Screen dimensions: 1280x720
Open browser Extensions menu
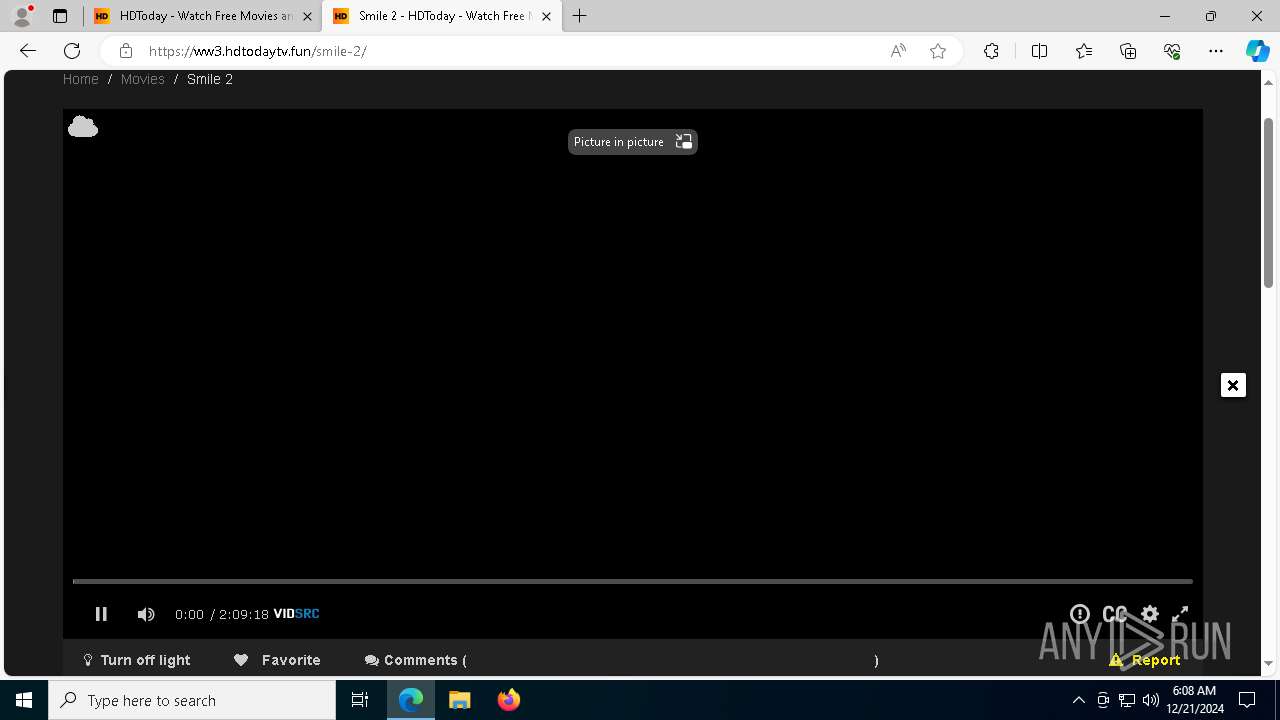991,51
